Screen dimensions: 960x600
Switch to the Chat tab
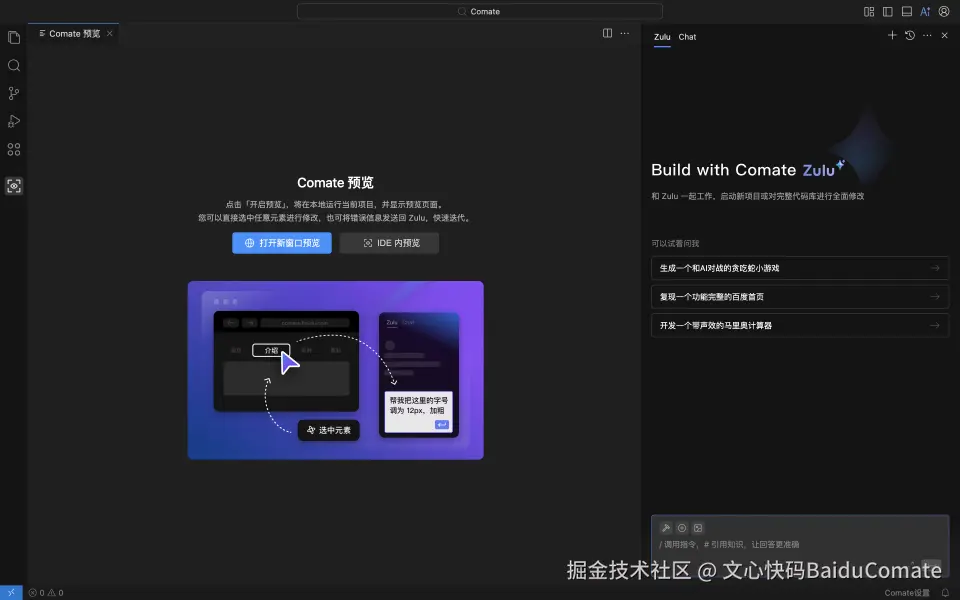pyautogui.click(x=687, y=37)
